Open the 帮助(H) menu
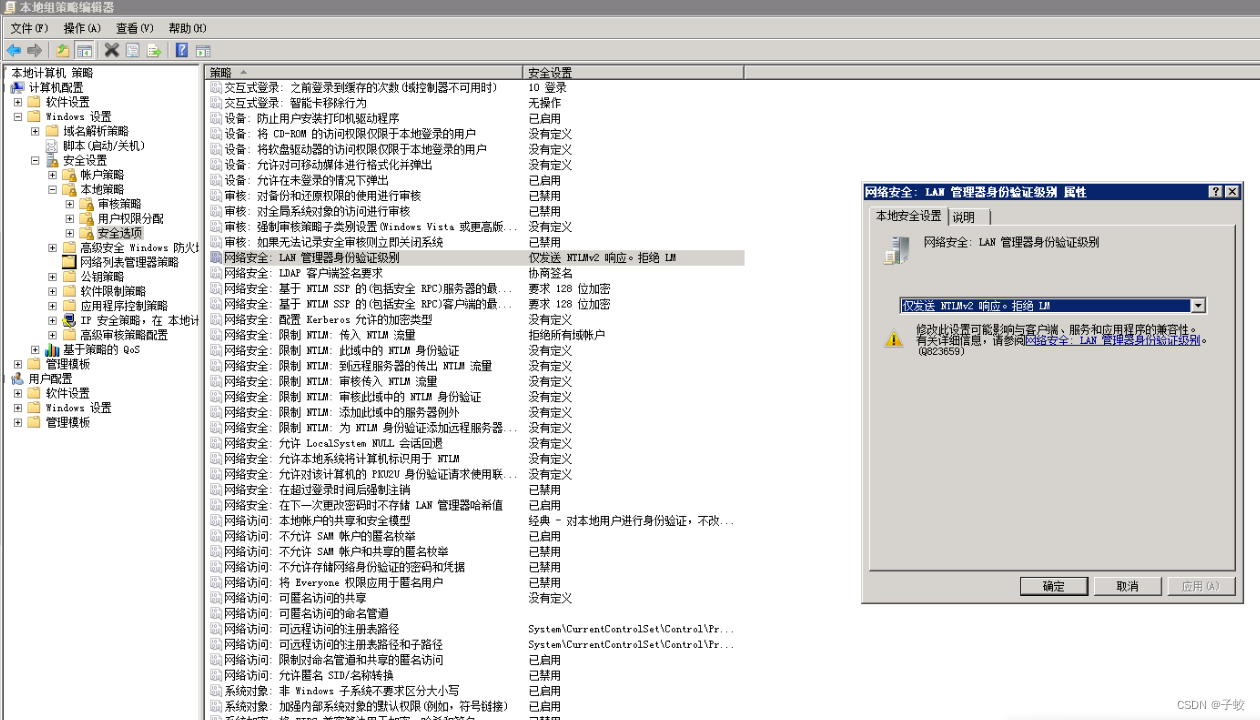 pyautogui.click(x=188, y=28)
